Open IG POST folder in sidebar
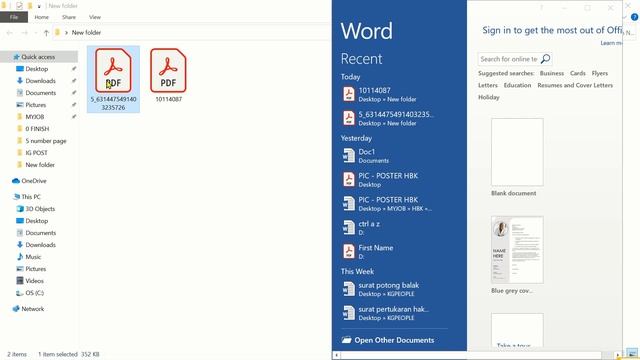The image size is (640, 360). click(x=36, y=153)
